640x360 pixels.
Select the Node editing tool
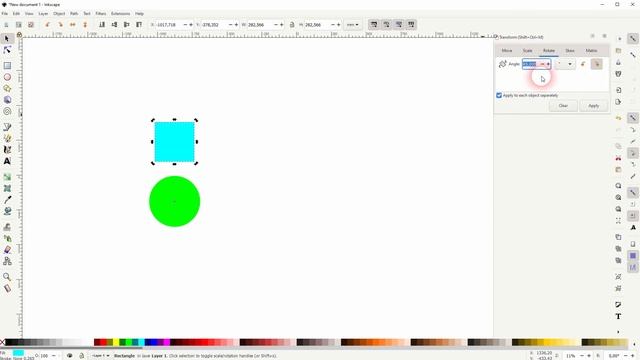7,50
